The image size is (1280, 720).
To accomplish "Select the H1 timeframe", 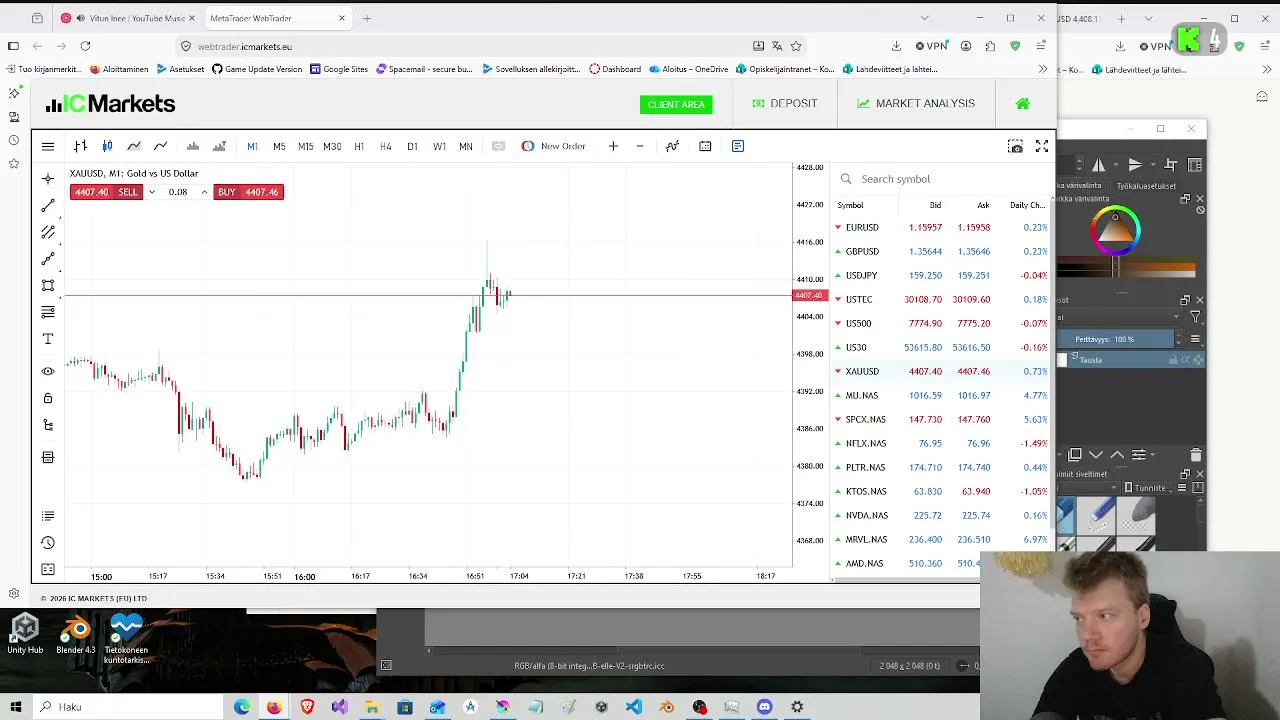I will click(359, 146).
